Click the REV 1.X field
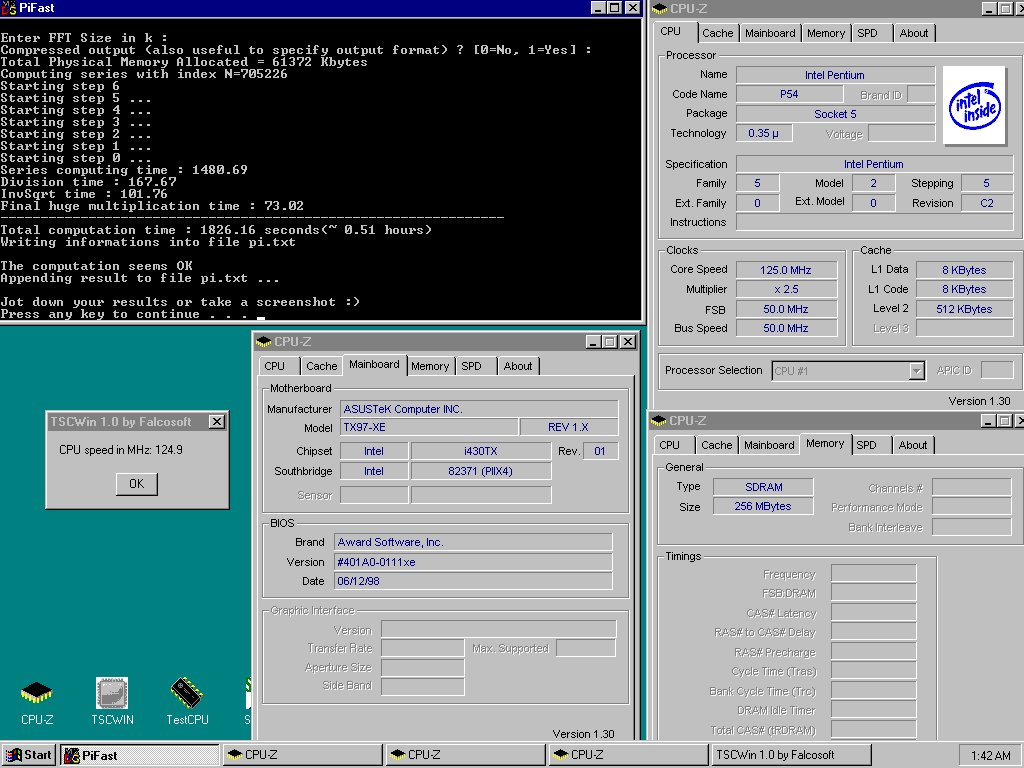 [569, 428]
